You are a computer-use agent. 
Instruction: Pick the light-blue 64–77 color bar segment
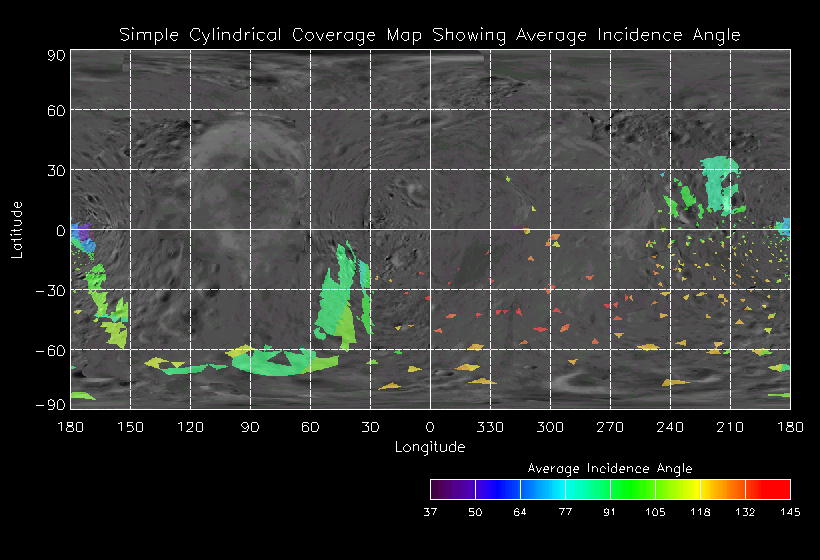click(x=543, y=489)
